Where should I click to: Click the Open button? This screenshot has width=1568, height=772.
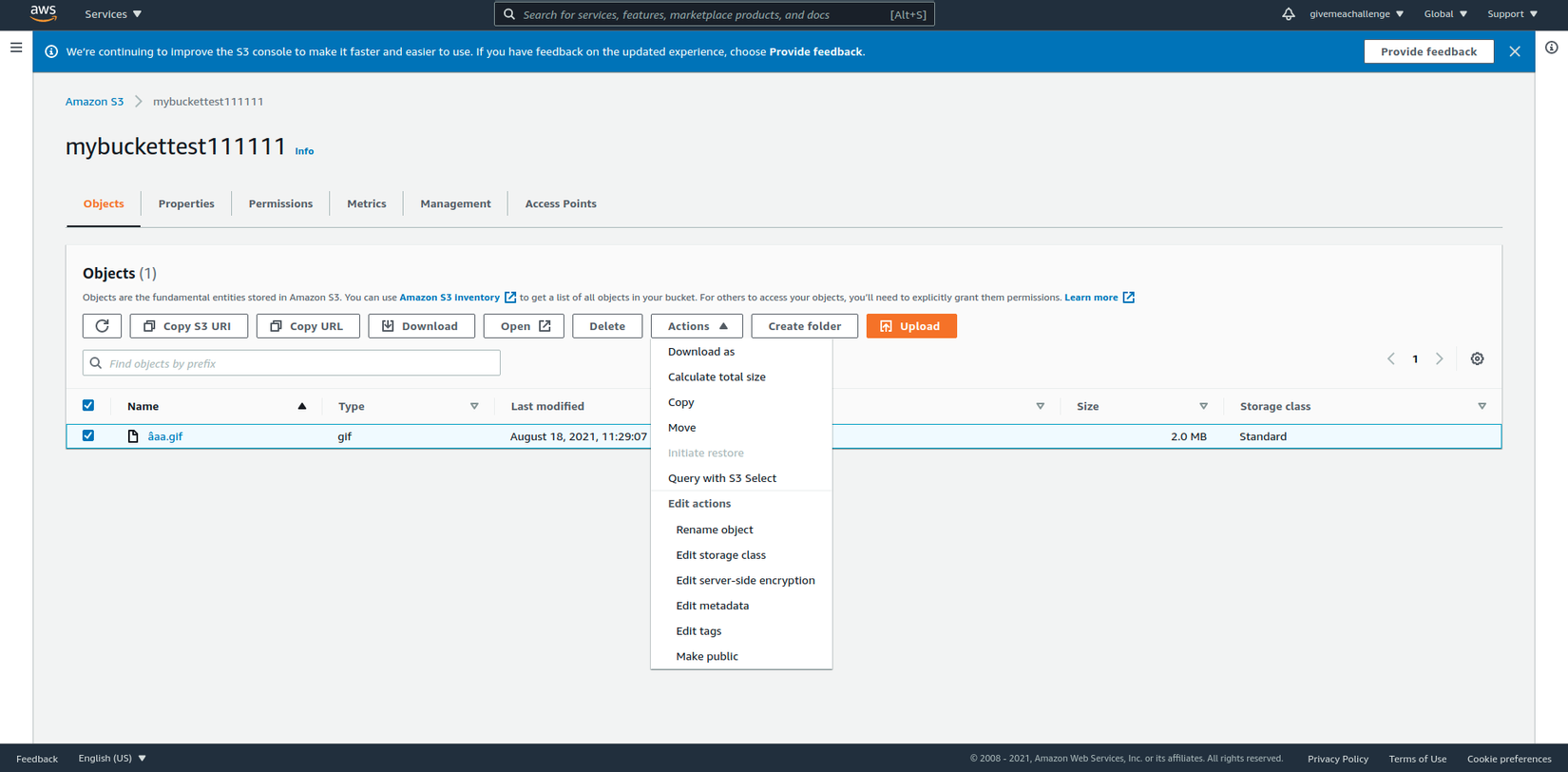pos(524,326)
